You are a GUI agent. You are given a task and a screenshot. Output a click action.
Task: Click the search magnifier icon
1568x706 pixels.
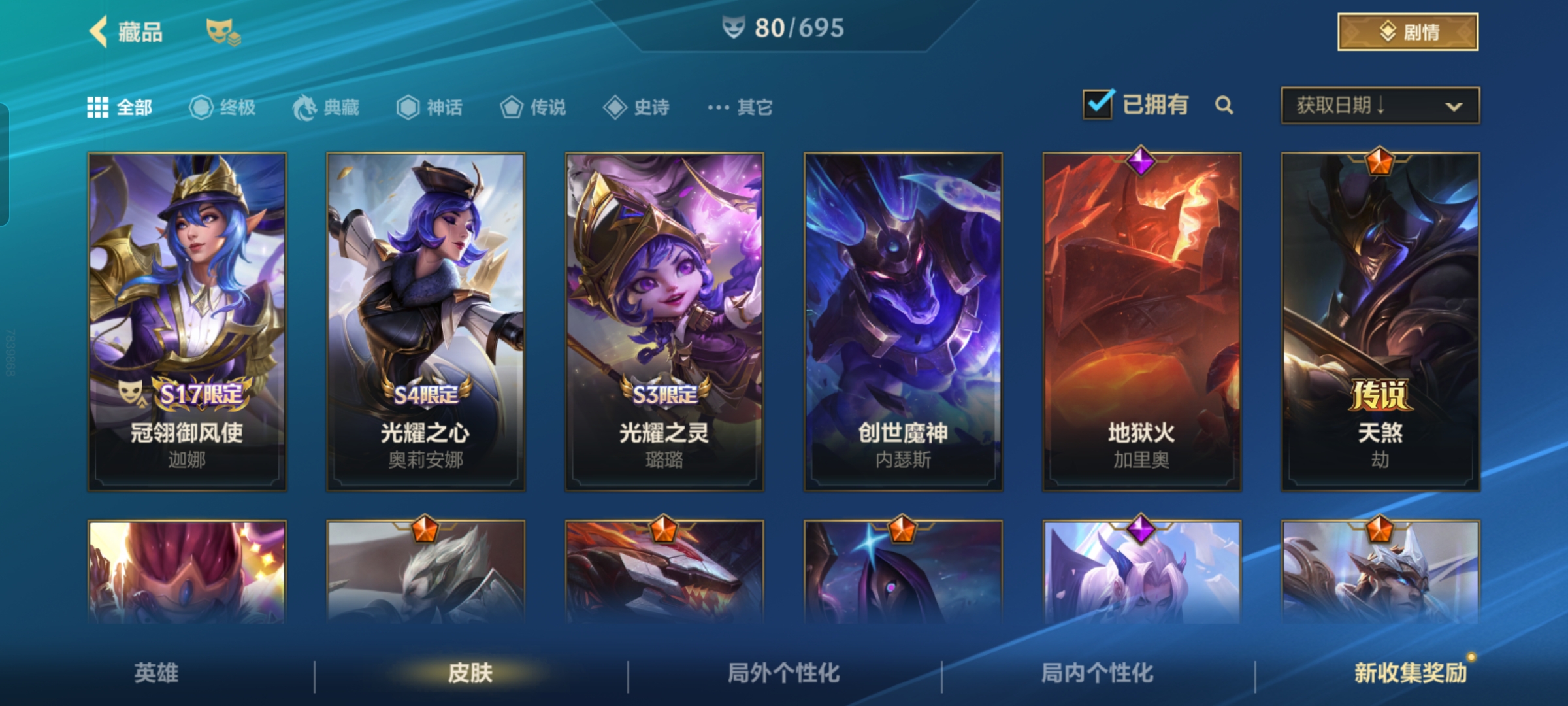pyautogui.click(x=1224, y=105)
